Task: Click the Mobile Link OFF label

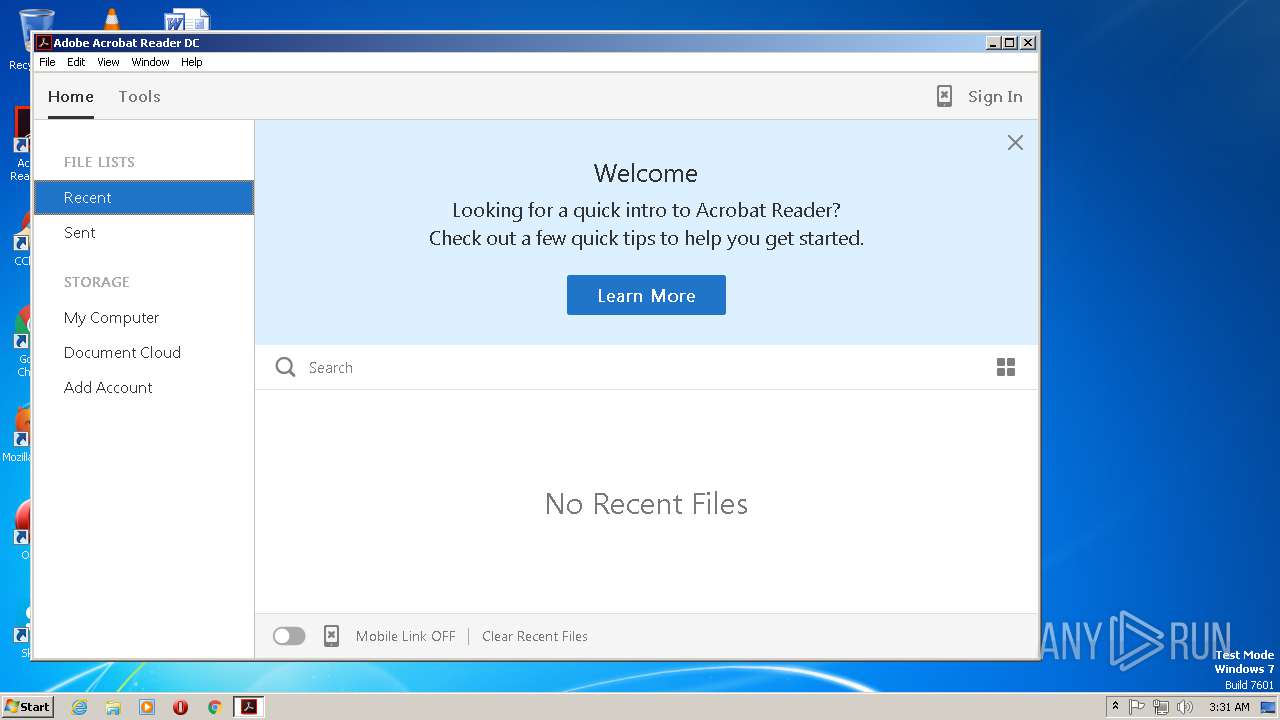Action: (405, 636)
